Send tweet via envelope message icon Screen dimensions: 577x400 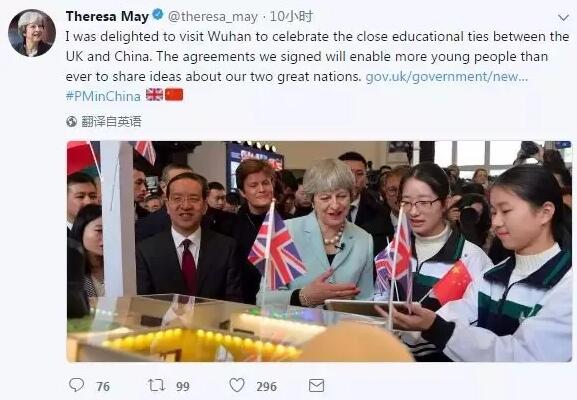[x=316, y=386]
